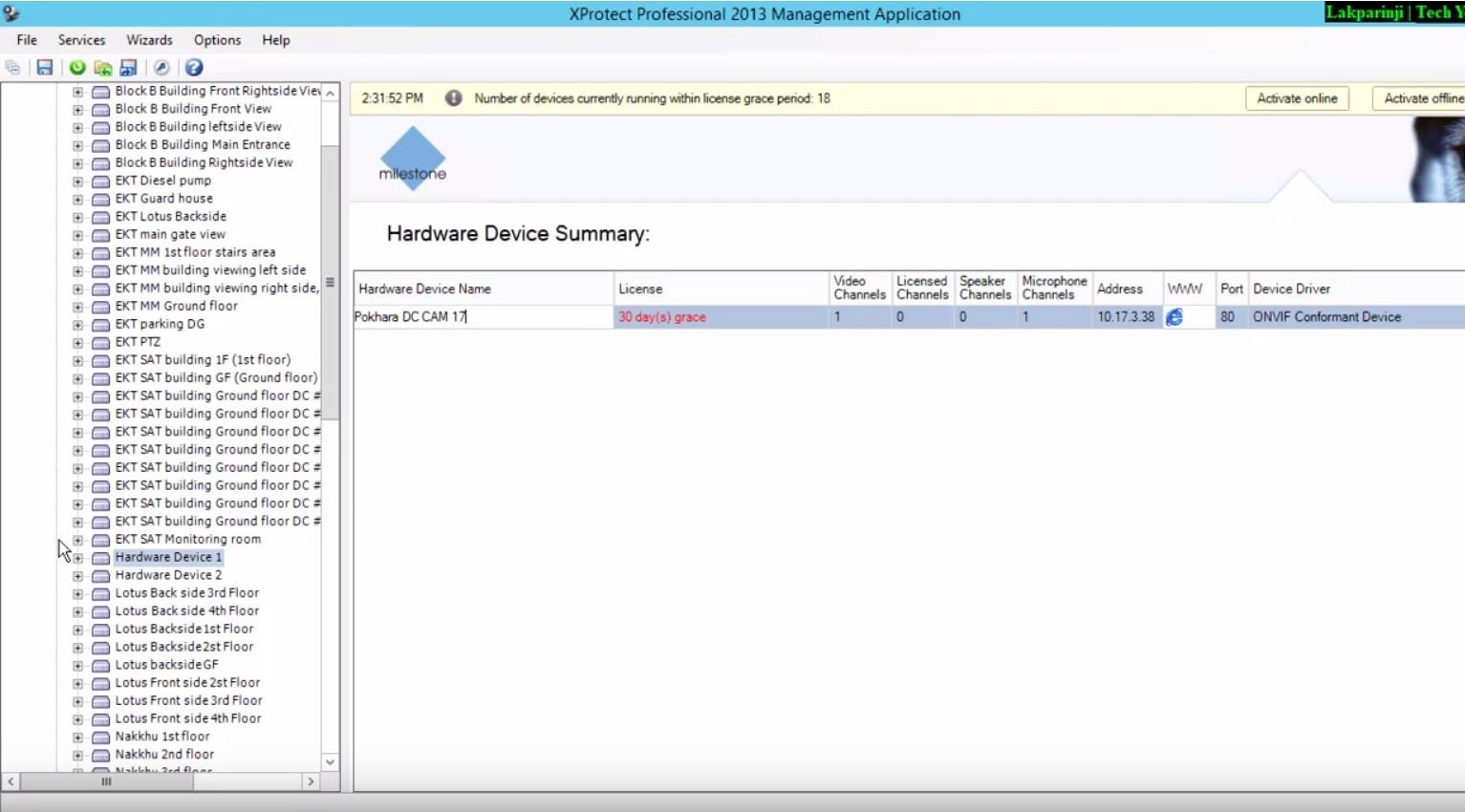Click the wizard tool toolbar icon

click(x=162, y=68)
